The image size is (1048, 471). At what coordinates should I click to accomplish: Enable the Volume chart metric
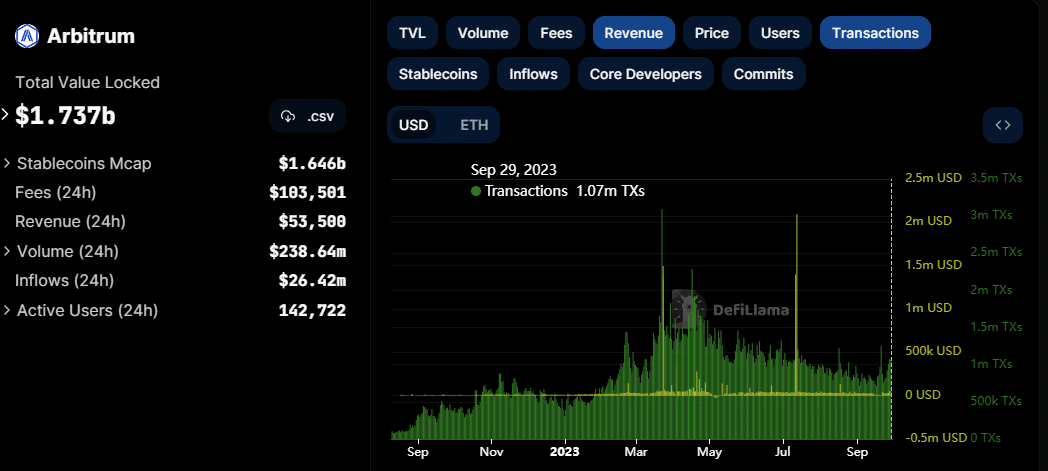483,33
